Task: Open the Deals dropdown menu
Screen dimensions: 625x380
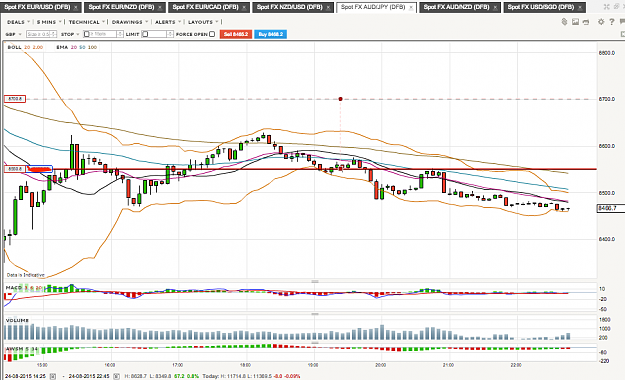Action: 18,22
